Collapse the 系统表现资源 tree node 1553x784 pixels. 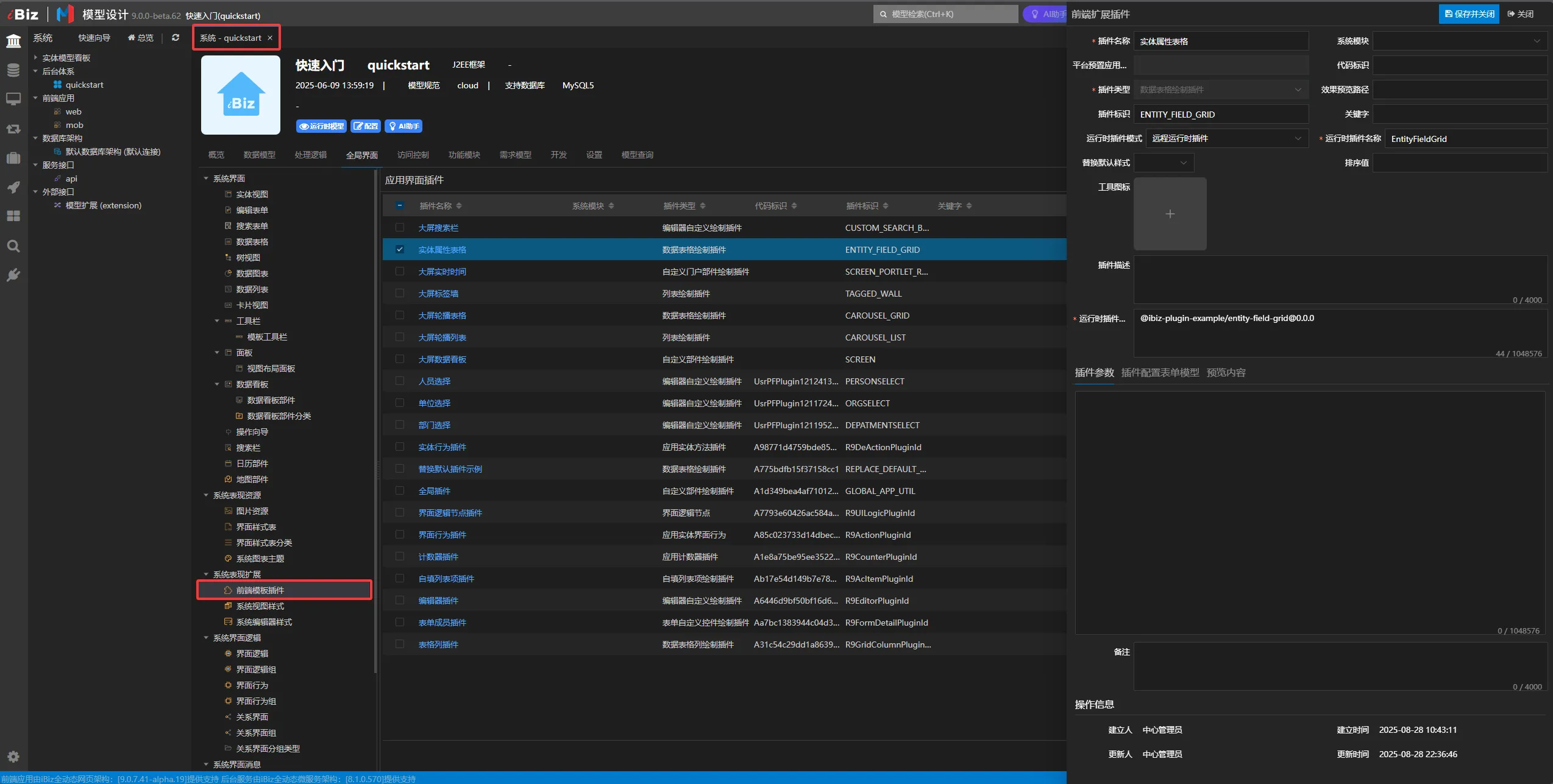point(206,495)
